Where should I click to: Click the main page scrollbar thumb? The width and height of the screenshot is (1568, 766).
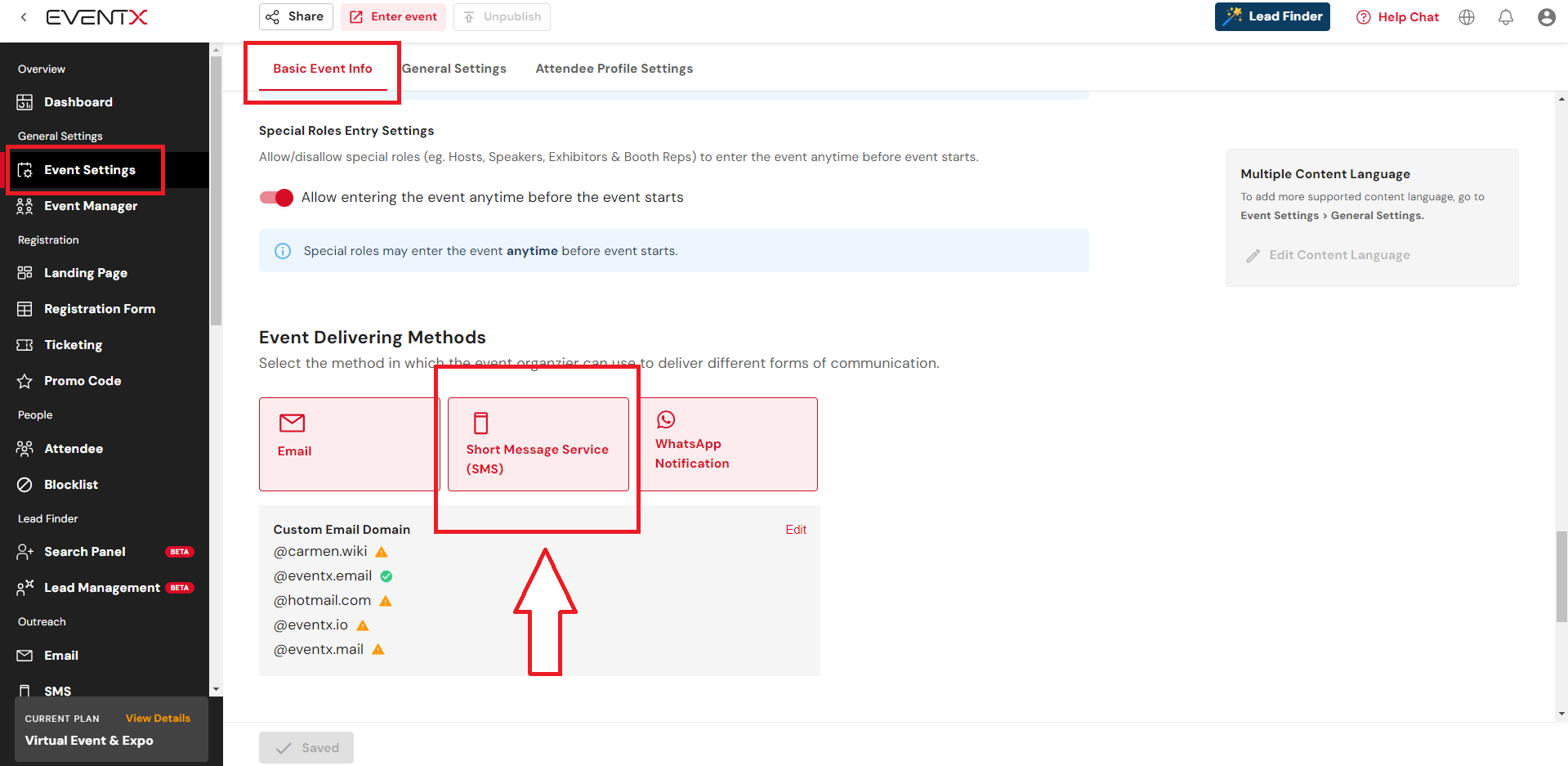(x=1561, y=576)
